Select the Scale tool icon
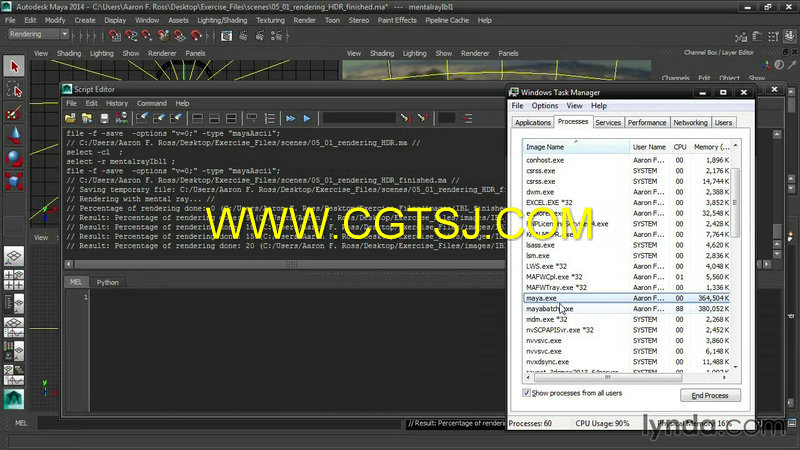 14,181
